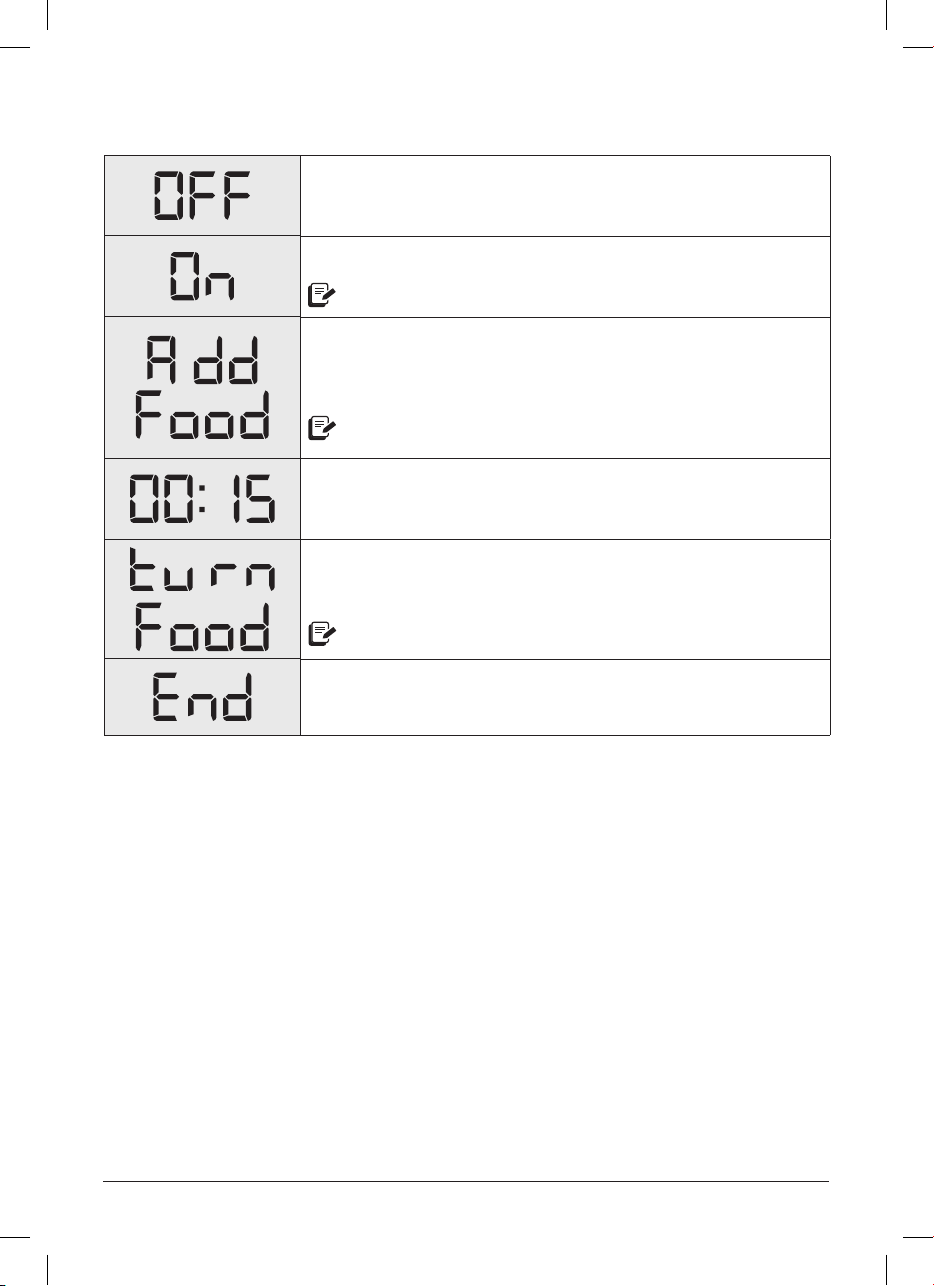Screen dimensions: 934x1286
Task: Select the On segment display image
Action: pos(202,277)
